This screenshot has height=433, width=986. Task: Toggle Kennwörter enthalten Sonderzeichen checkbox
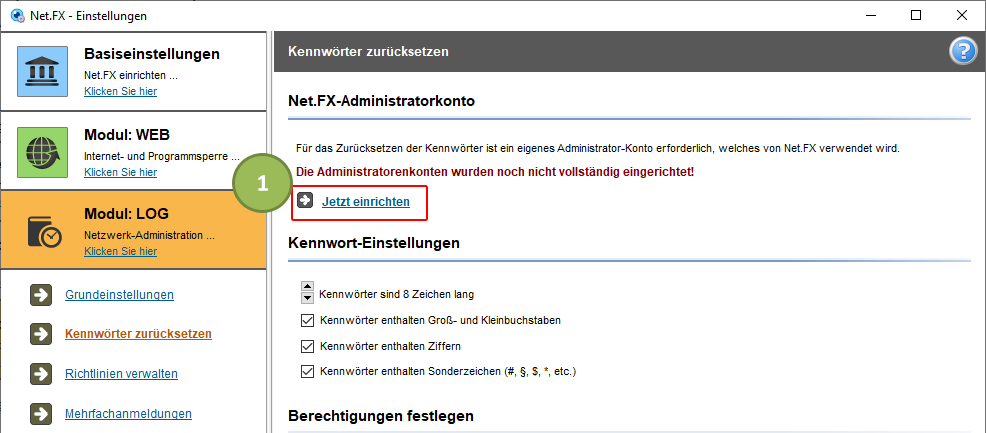click(x=307, y=372)
